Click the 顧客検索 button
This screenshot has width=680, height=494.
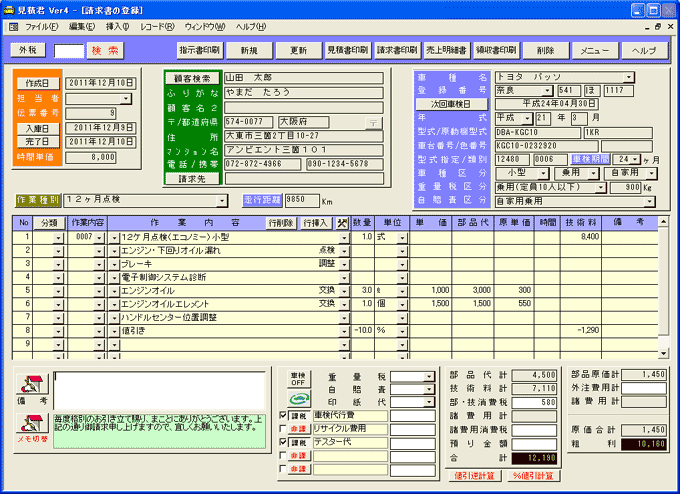click(x=192, y=79)
